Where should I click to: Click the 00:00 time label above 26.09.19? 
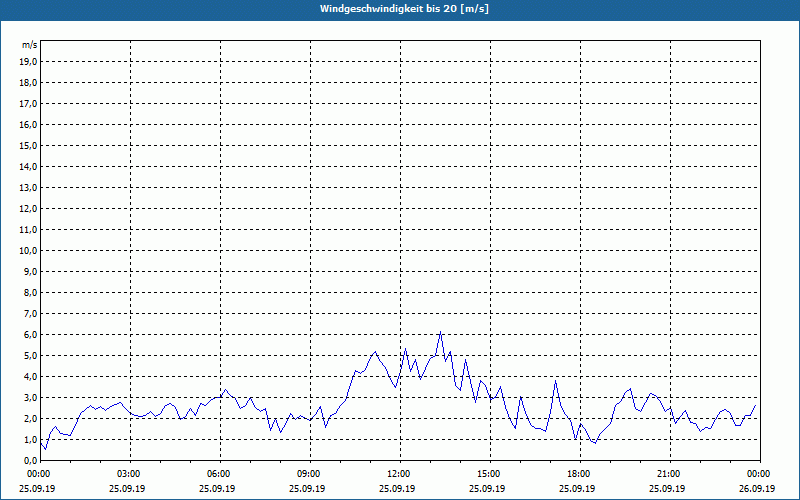759,474
